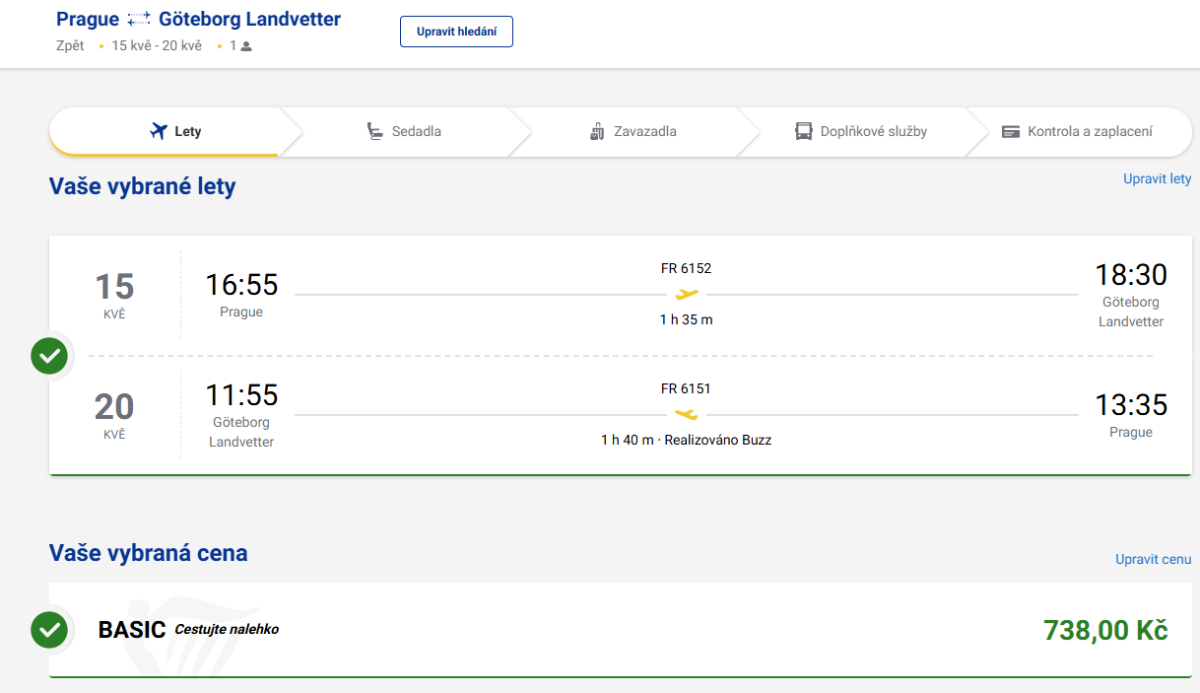Toggle green checkmark on selected flights card
The height and width of the screenshot is (693, 1200).
point(49,355)
